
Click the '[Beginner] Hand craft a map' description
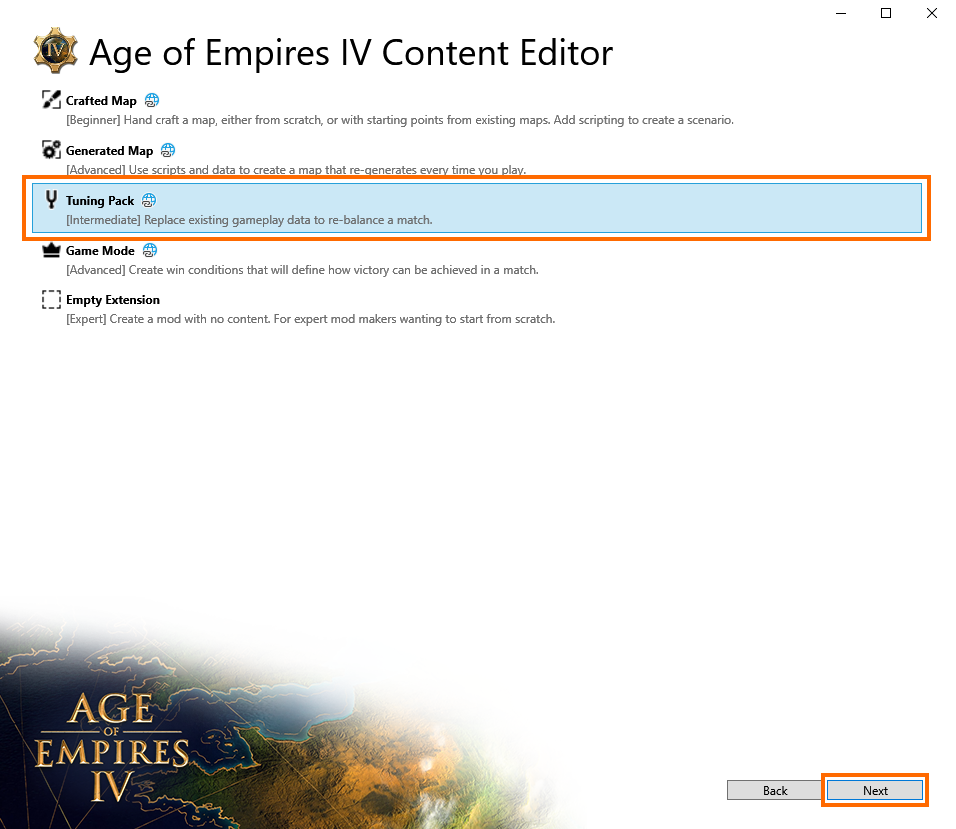tap(400, 120)
